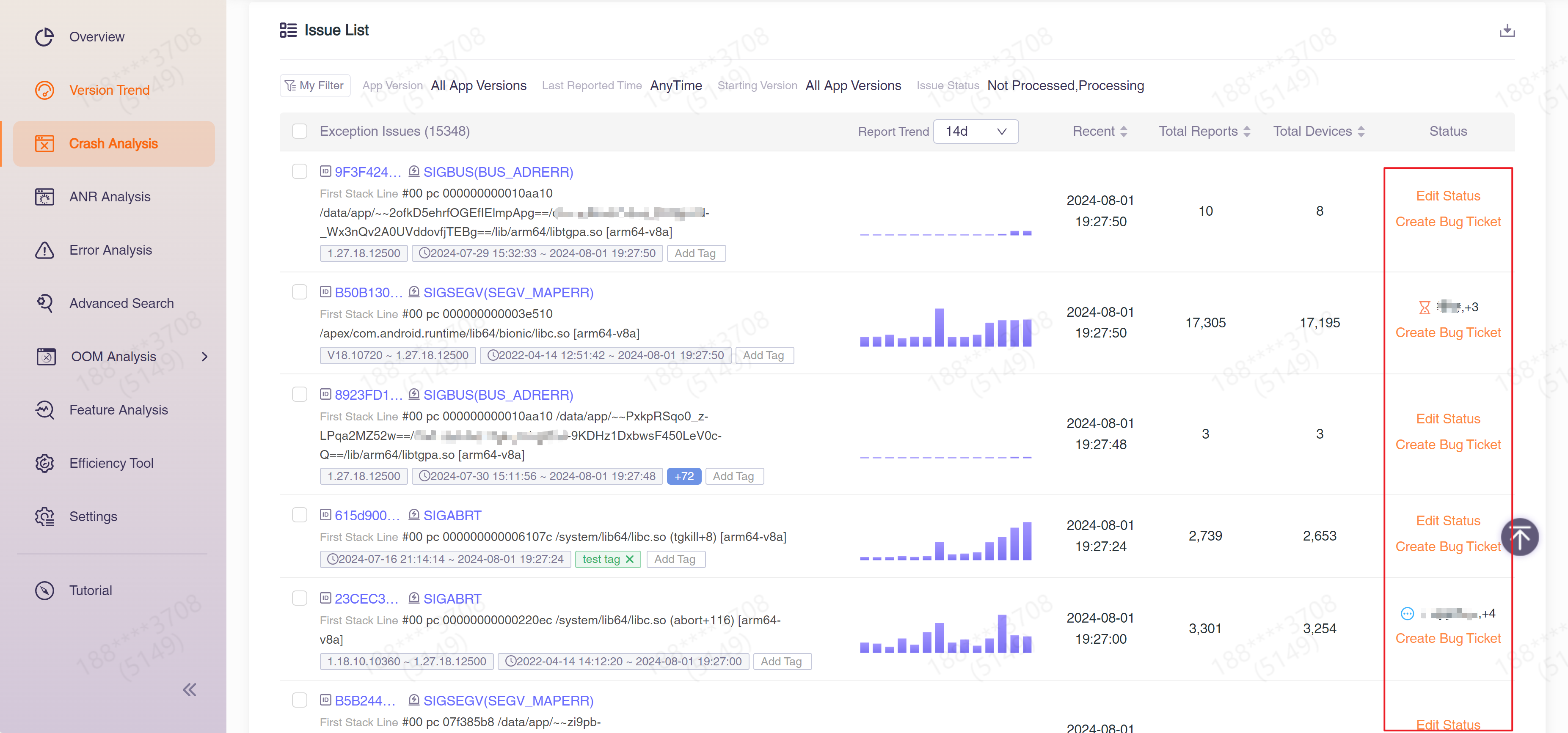
Task: Click Create Bug Ticket for B50B130
Action: (1448, 332)
